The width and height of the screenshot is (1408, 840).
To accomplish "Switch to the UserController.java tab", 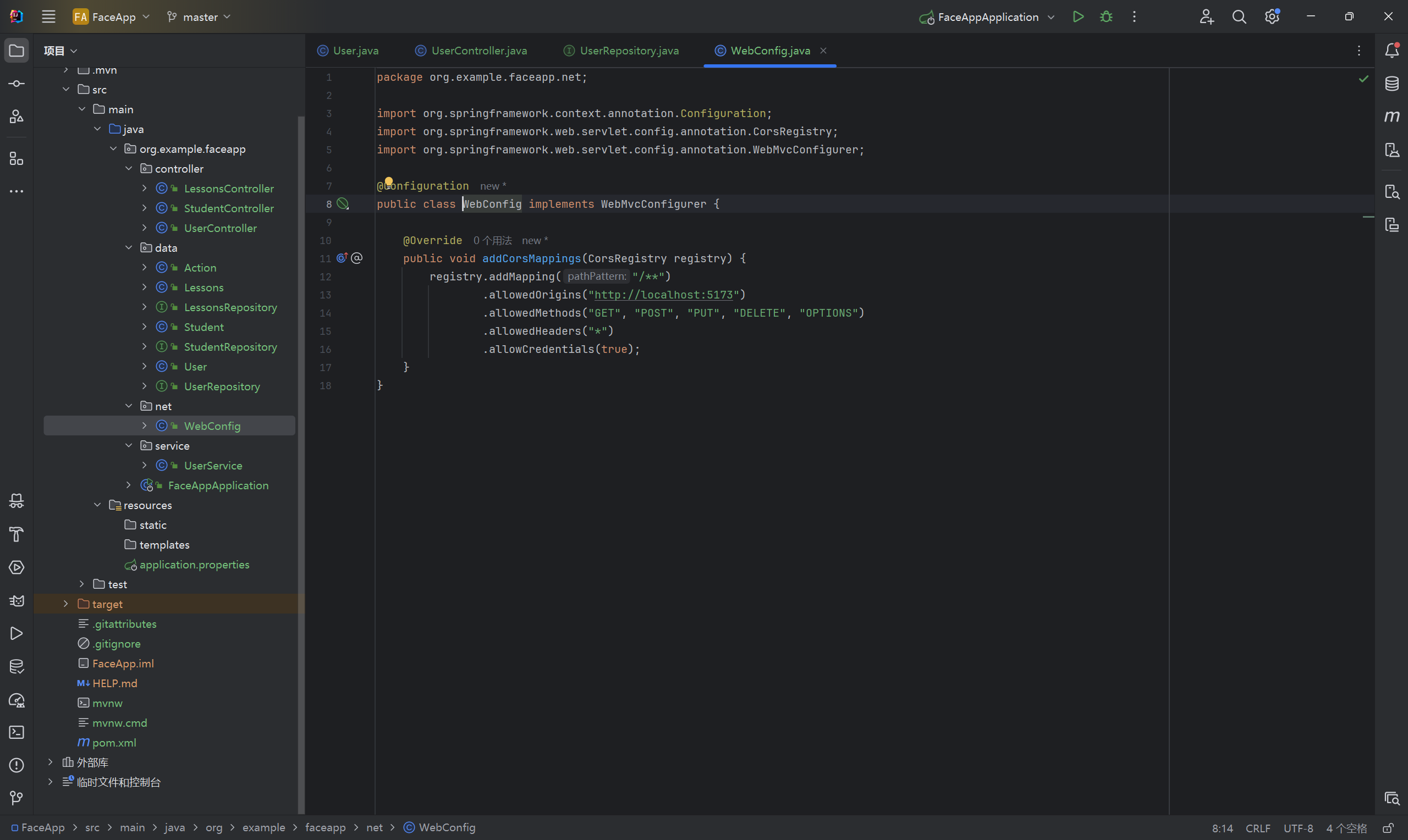I will coord(479,51).
